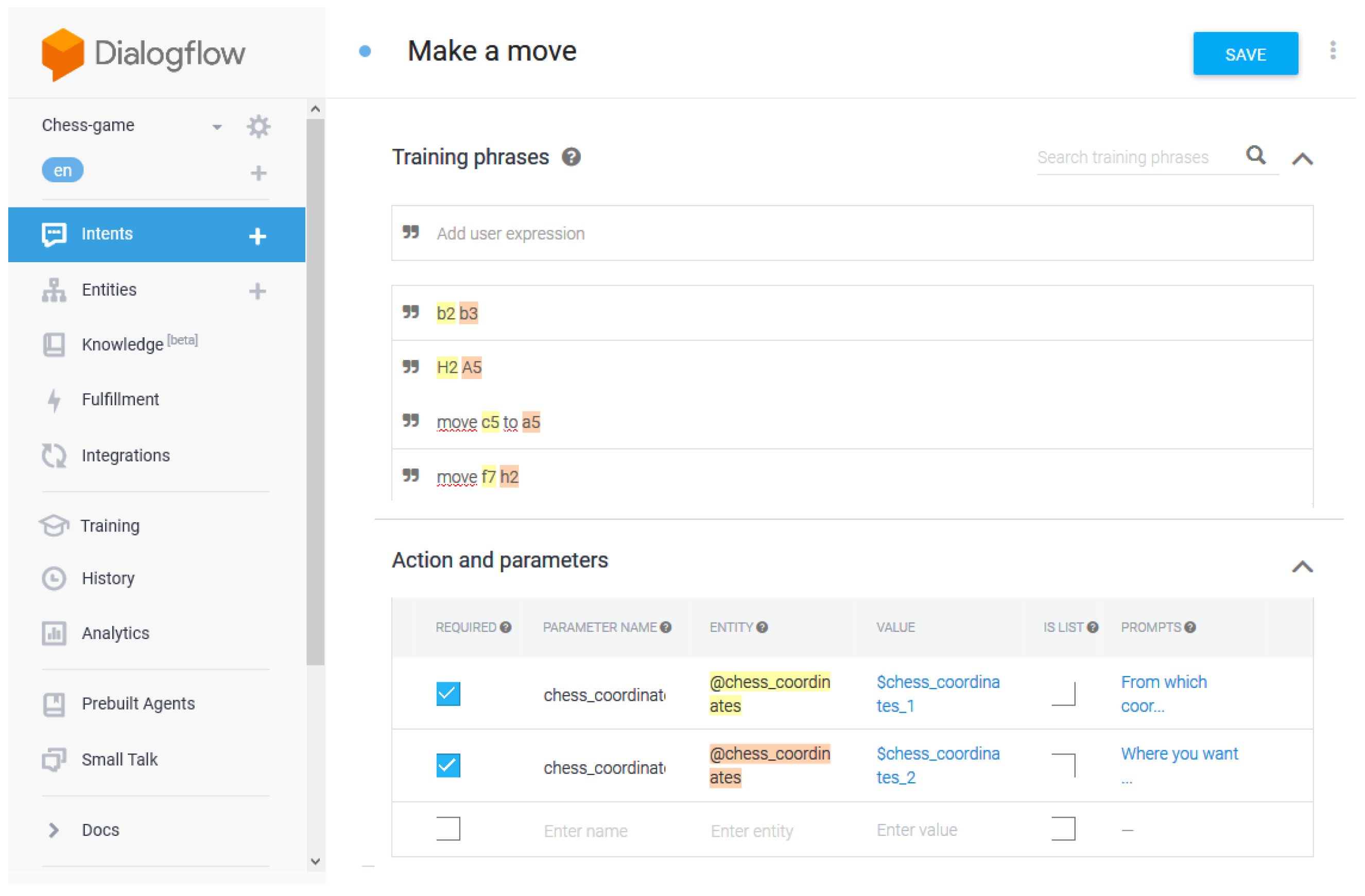This screenshot has width=1365, height=896.
Task: Uncheck required for first chess_coordinates parameter
Action: coord(448,694)
